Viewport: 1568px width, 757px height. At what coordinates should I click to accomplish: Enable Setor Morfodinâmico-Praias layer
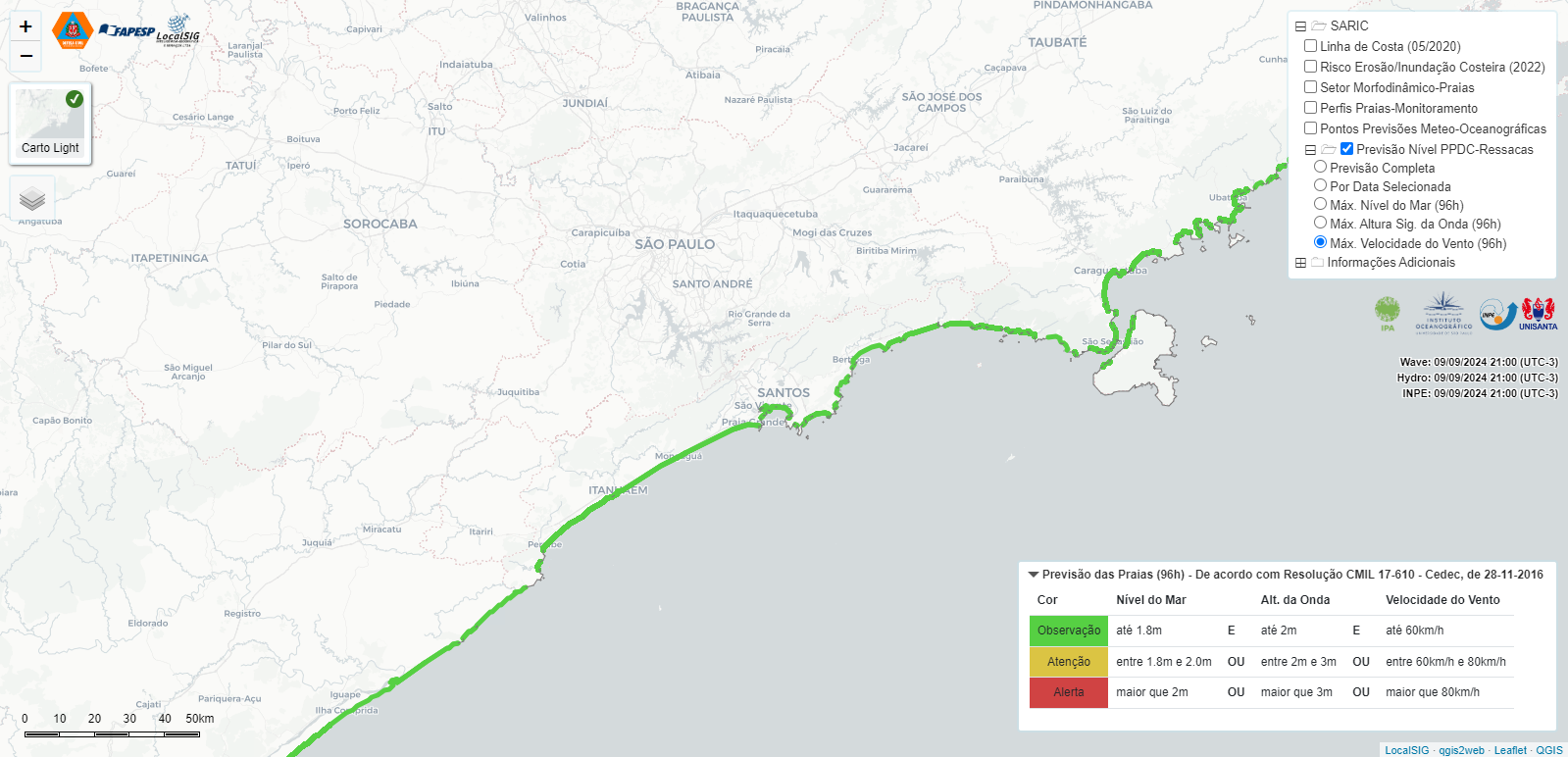coord(1310,87)
